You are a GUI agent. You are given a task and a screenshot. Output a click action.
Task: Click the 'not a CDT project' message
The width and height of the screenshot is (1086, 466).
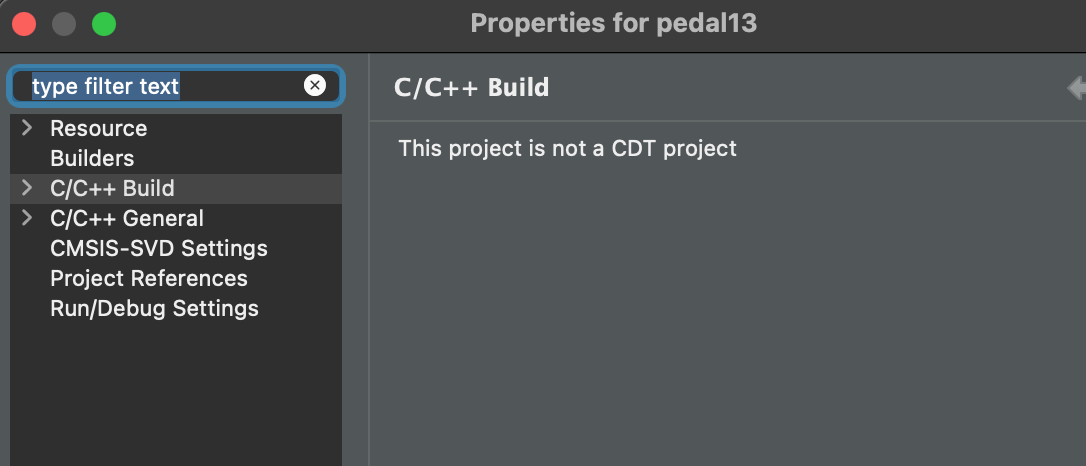[567, 148]
